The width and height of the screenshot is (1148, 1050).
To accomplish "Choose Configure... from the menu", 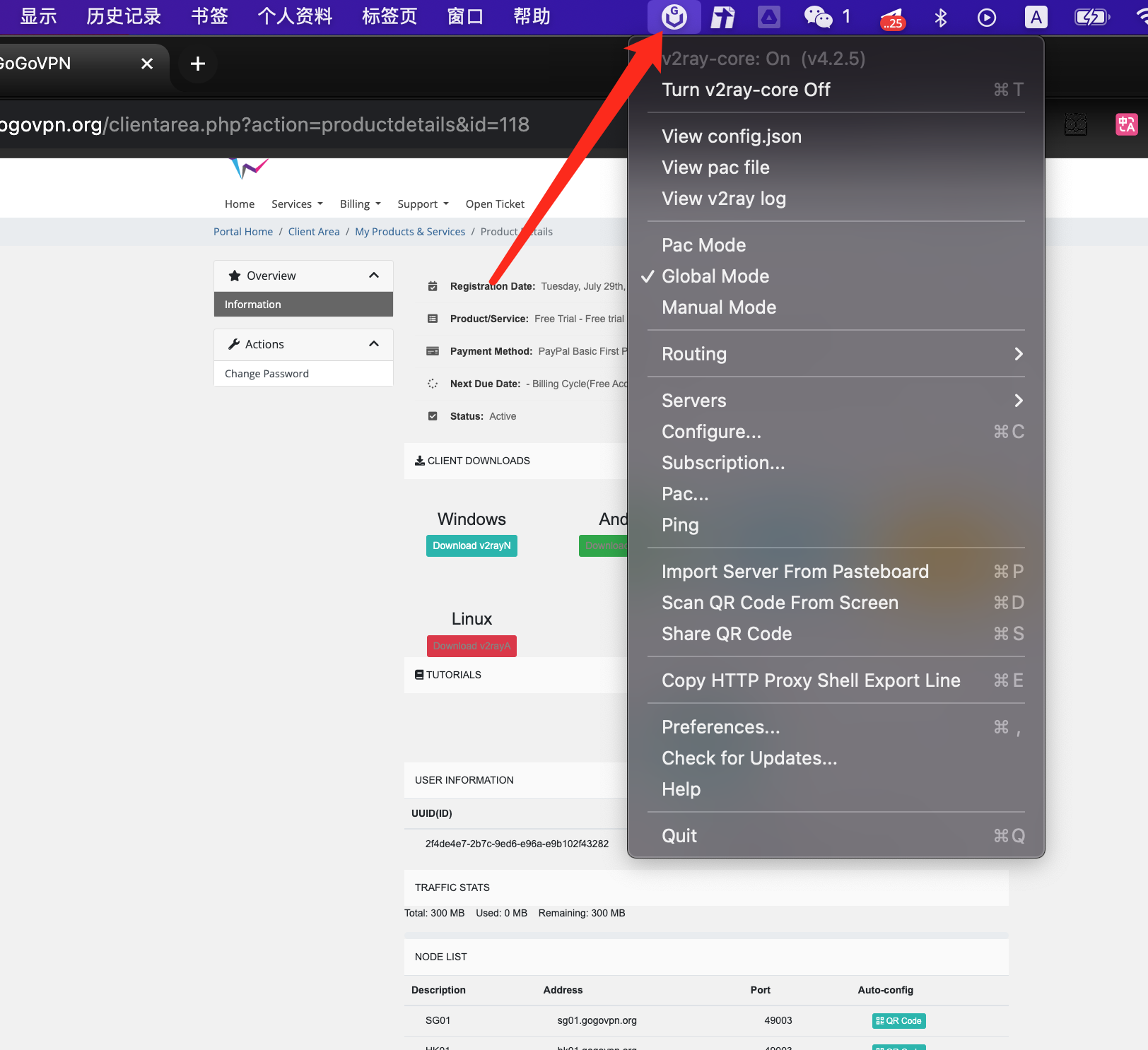I will 836,432.
